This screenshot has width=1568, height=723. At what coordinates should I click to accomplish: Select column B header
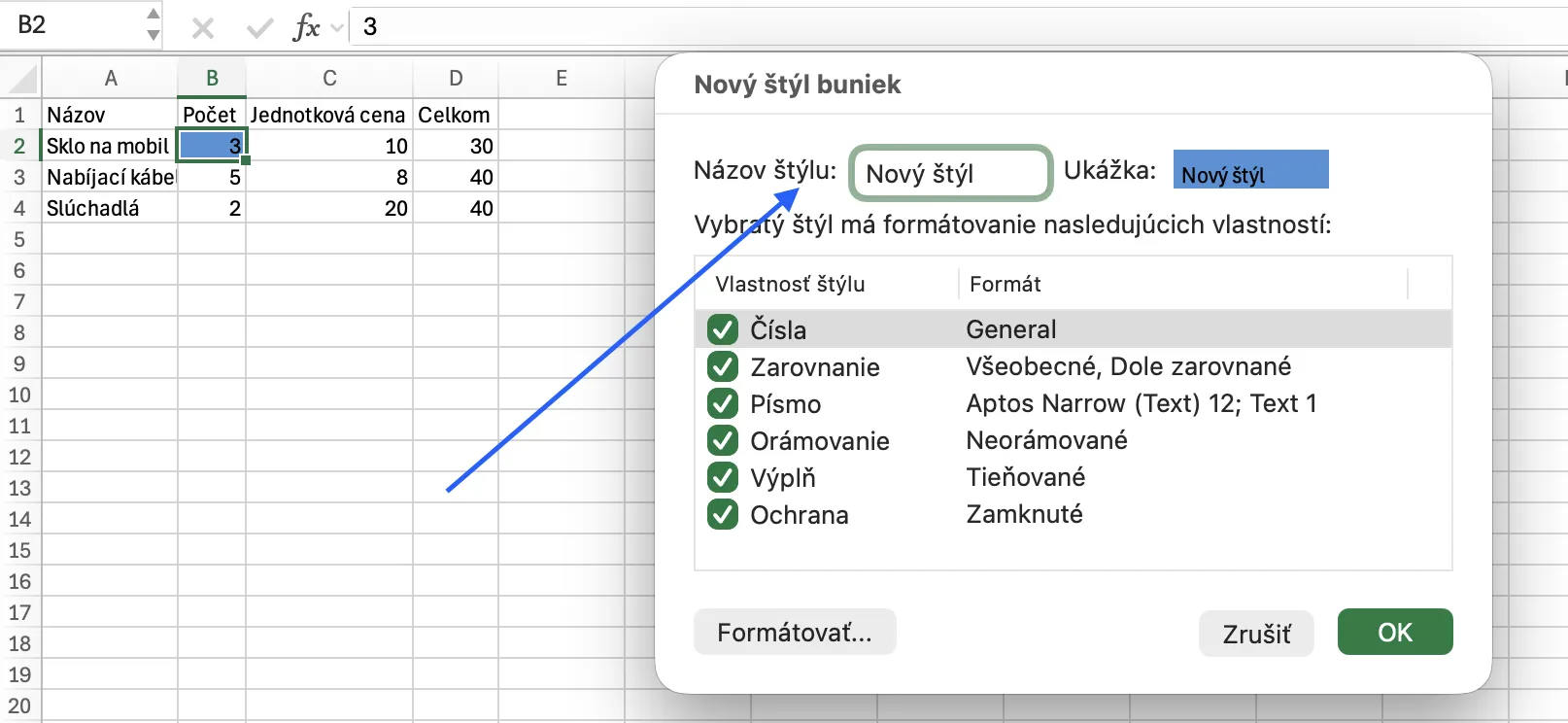[212, 78]
